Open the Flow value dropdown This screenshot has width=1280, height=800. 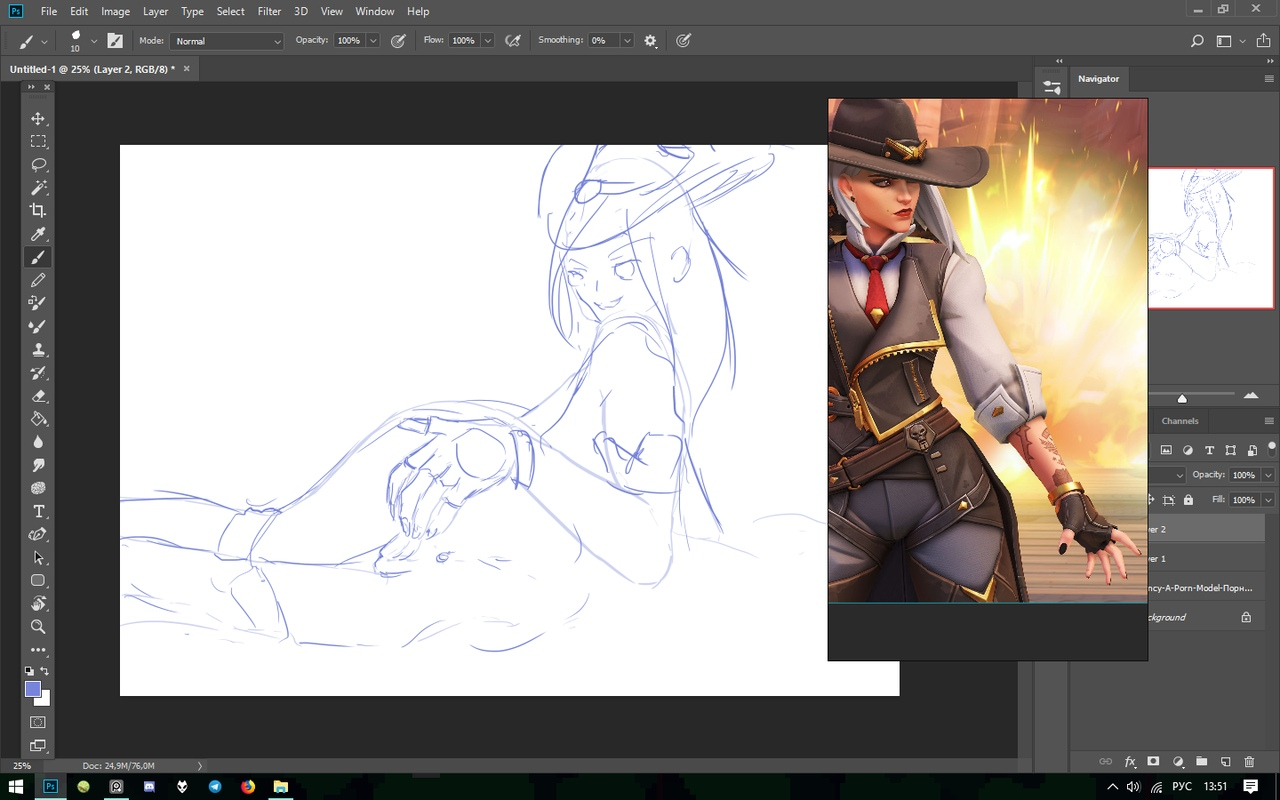click(x=488, y=41)
